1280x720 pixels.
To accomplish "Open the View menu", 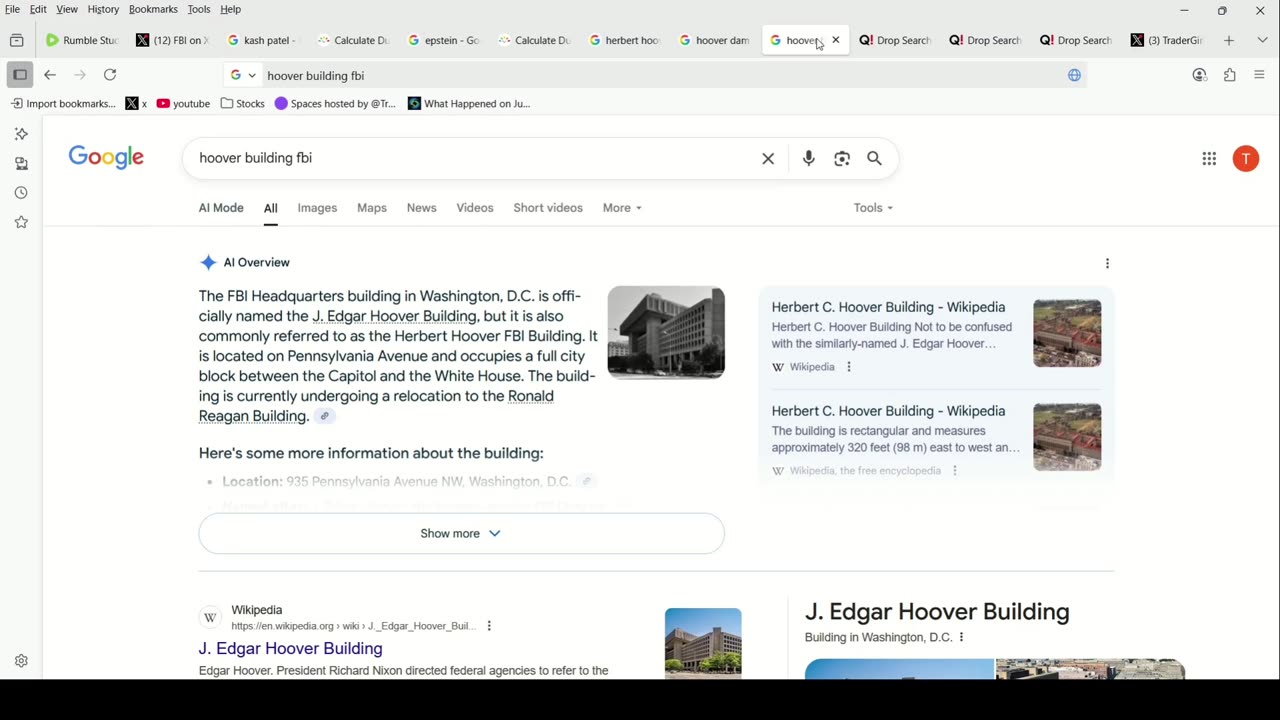I will tap(67, 9).
